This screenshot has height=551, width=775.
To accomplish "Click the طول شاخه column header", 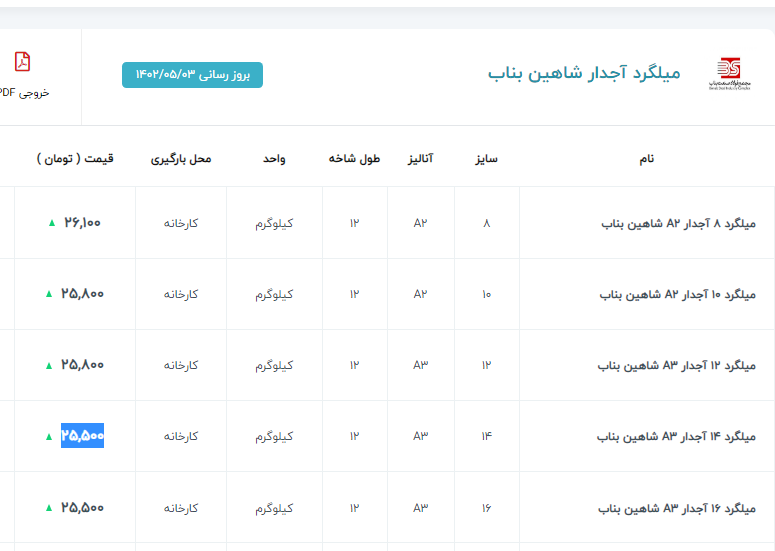I will (x=355, y=159).
